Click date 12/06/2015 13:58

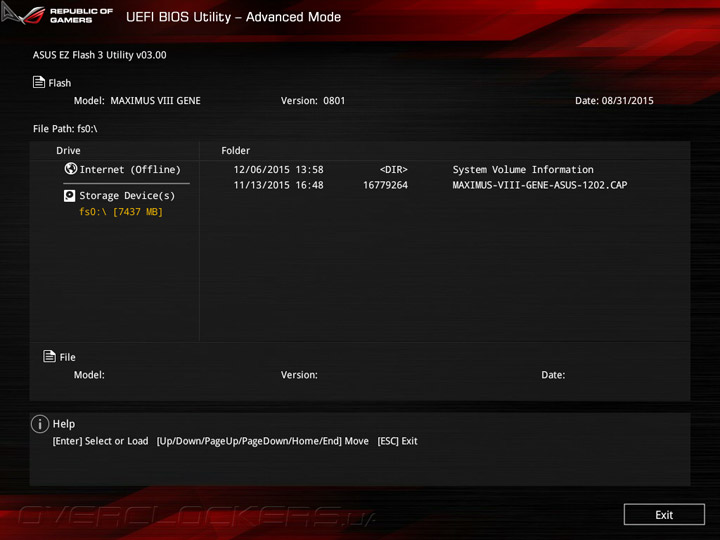pos(278,169)
